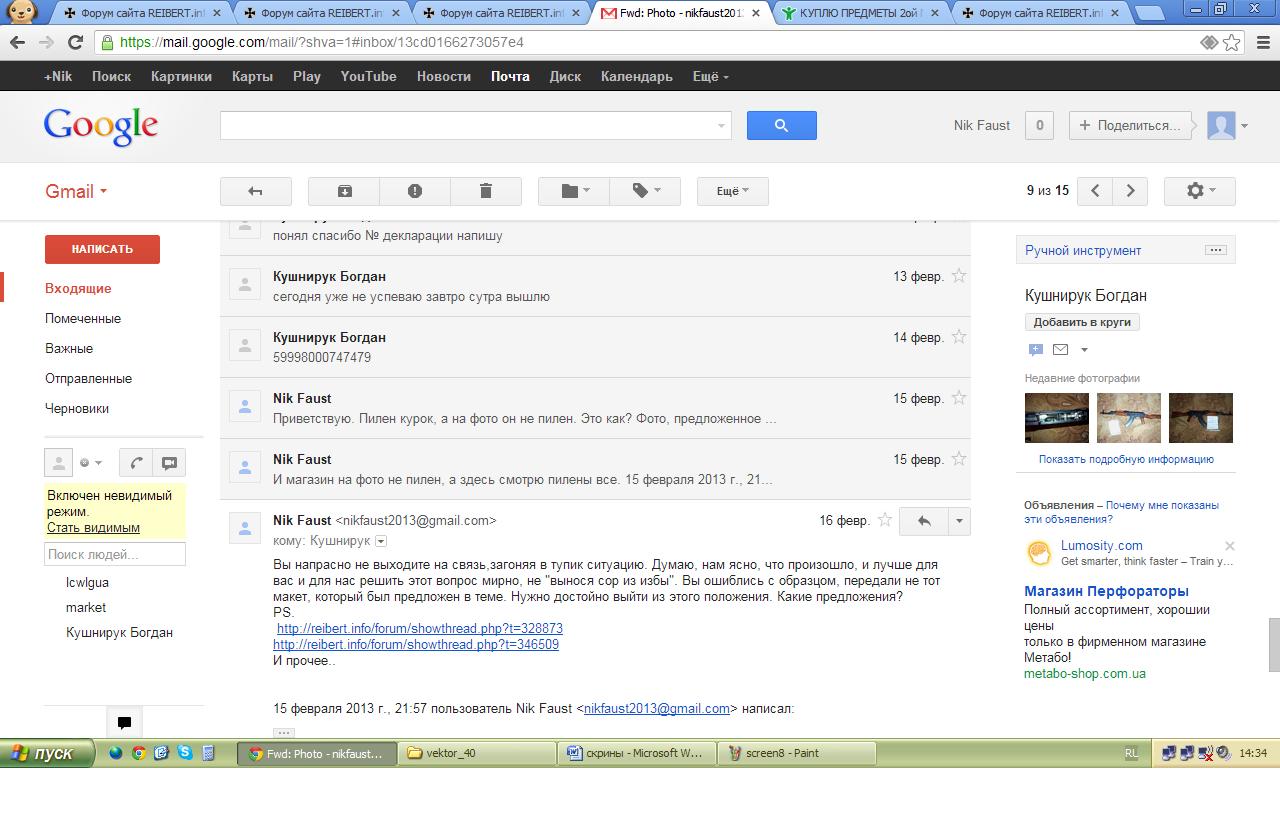1280x825 pixels.
Task: Open the middle recent photo thumbnail
Action: tap(1129, 417)
